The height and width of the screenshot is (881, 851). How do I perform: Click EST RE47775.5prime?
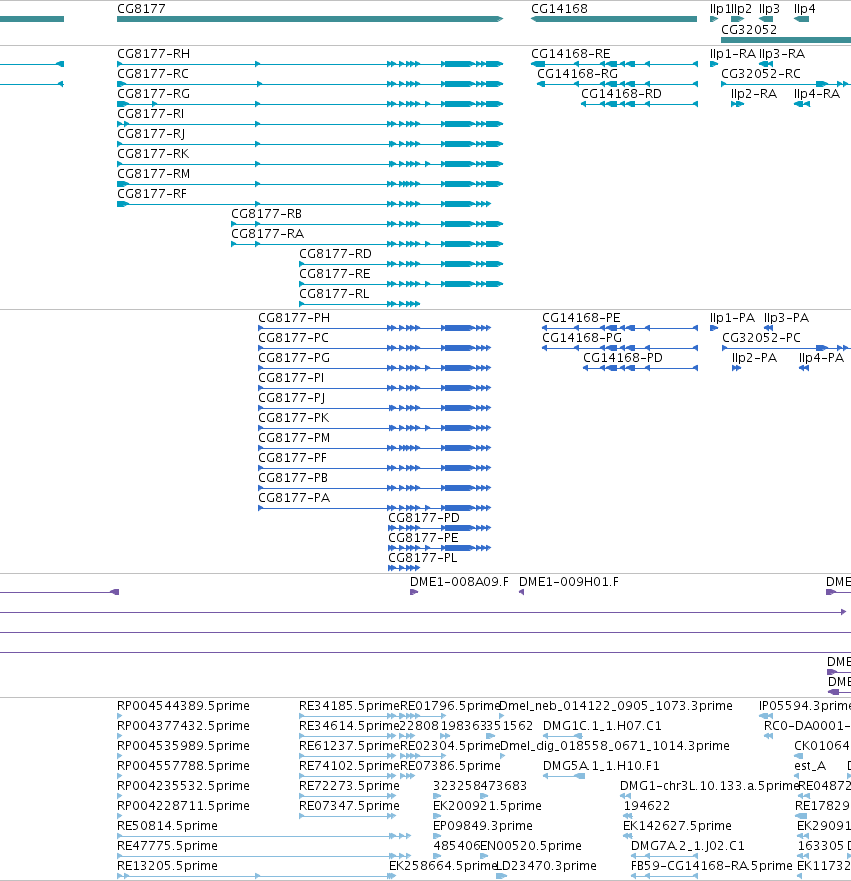[167, 846]
